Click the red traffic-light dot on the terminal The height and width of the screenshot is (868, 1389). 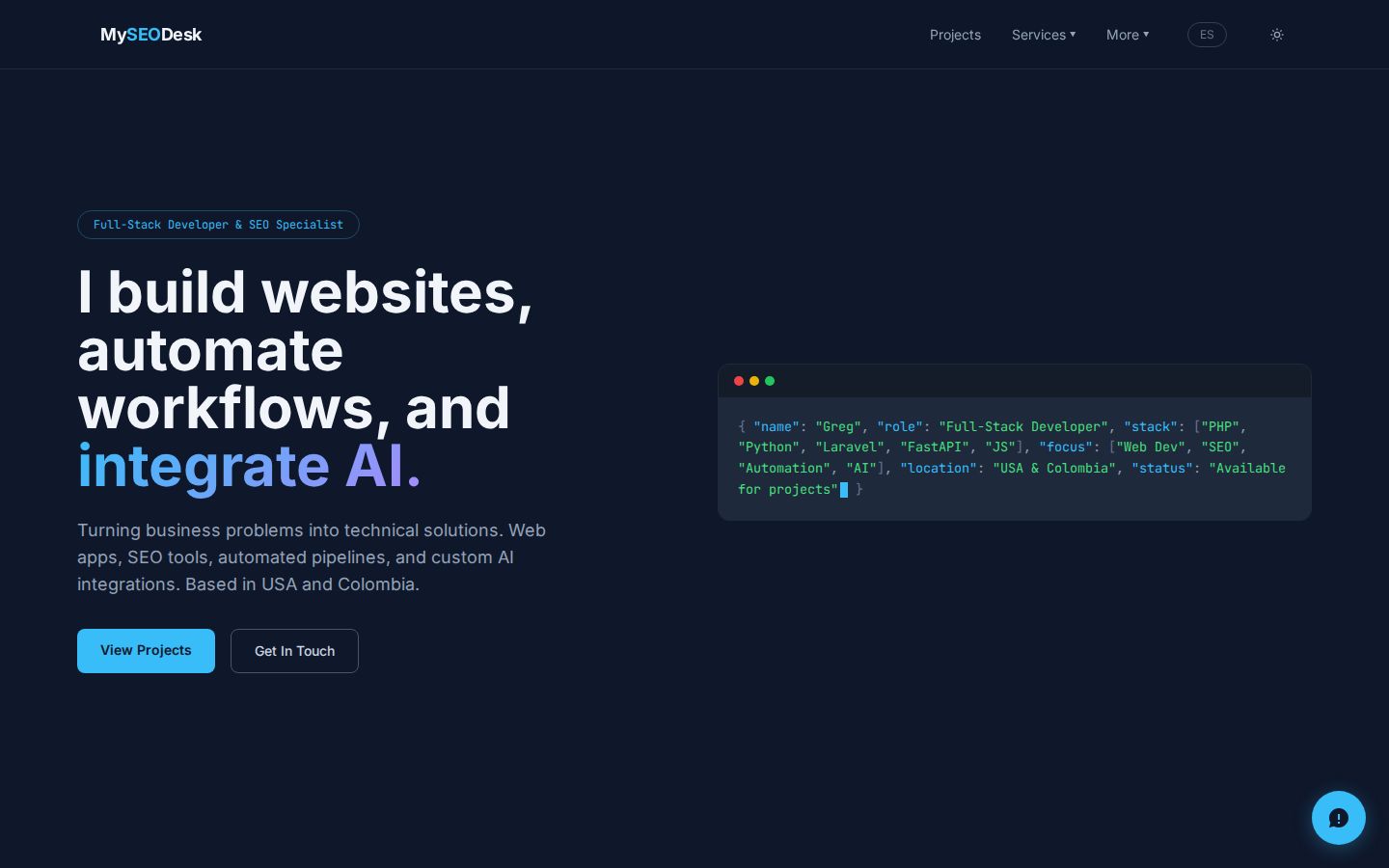[739, 381]
